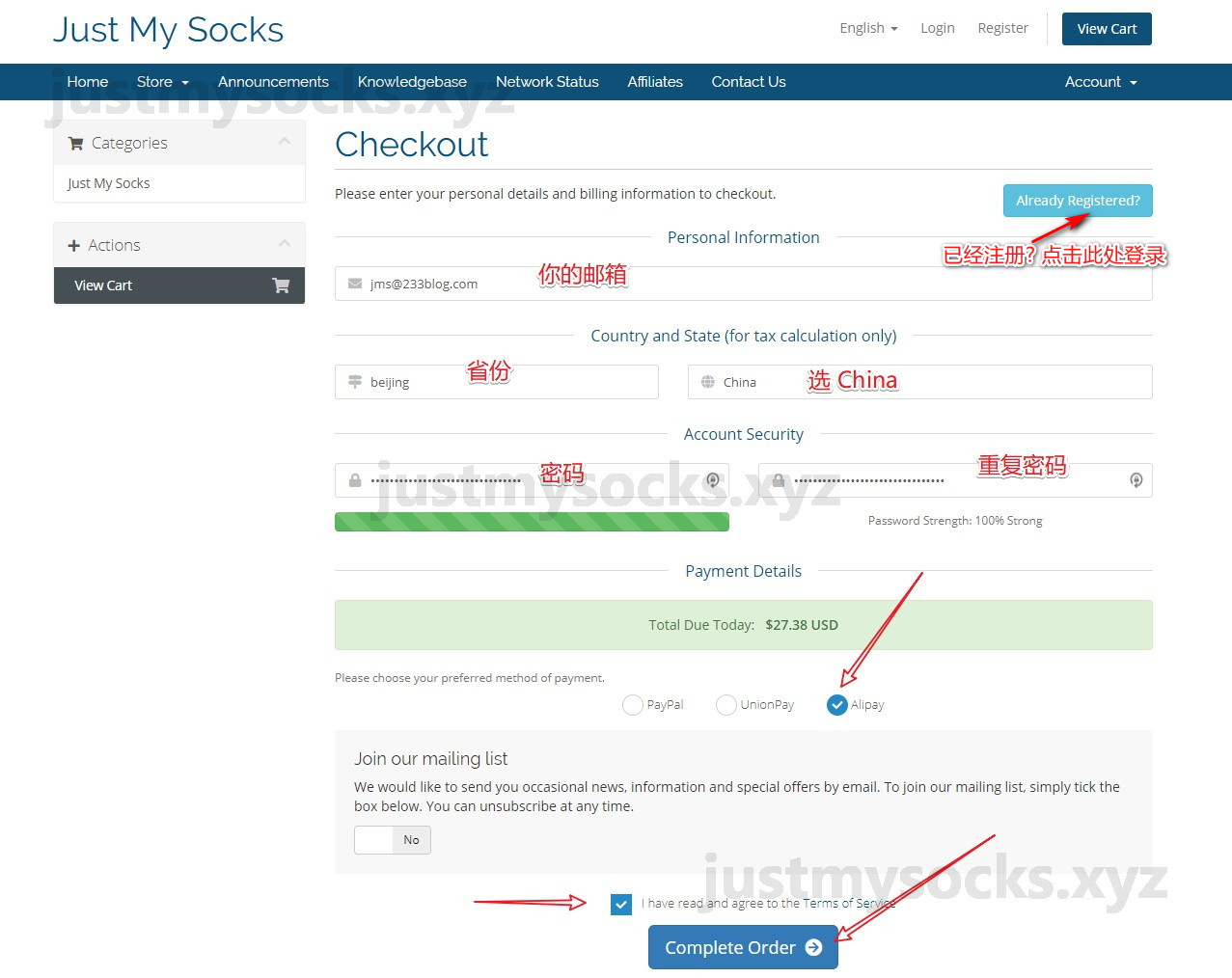Viewport: 1232px width, 978px height.
Task: Collapse the Categories panel chevron
Action: 285,142
